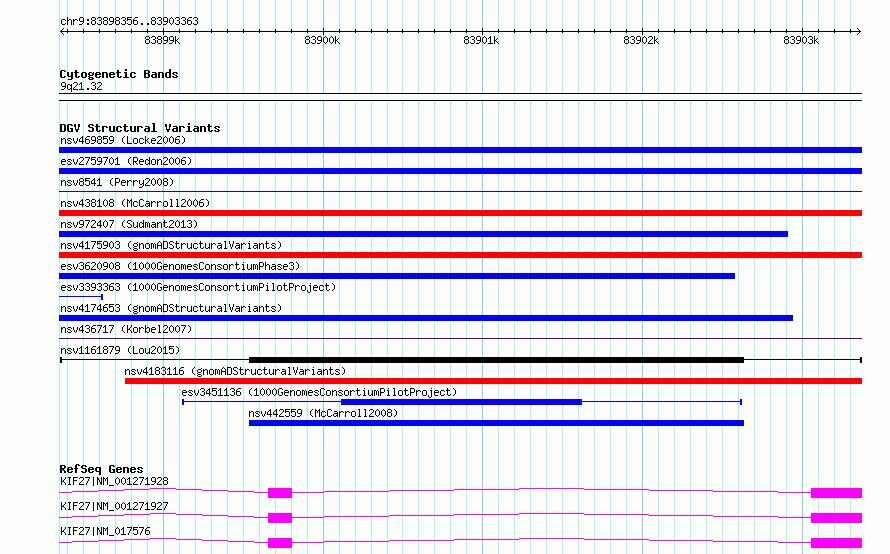Image resolution: width=890 pixels, height=554 pixels.
Task: Click the small exon of KIF27 NM_001271927
Action: coord(280,518)
